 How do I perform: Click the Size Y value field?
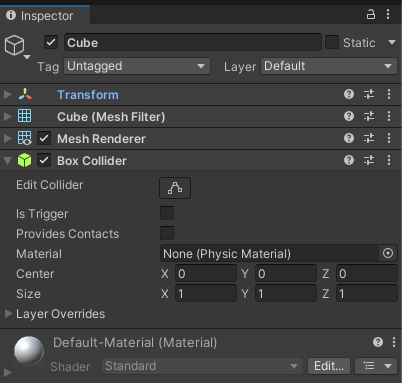coord(286,294)
